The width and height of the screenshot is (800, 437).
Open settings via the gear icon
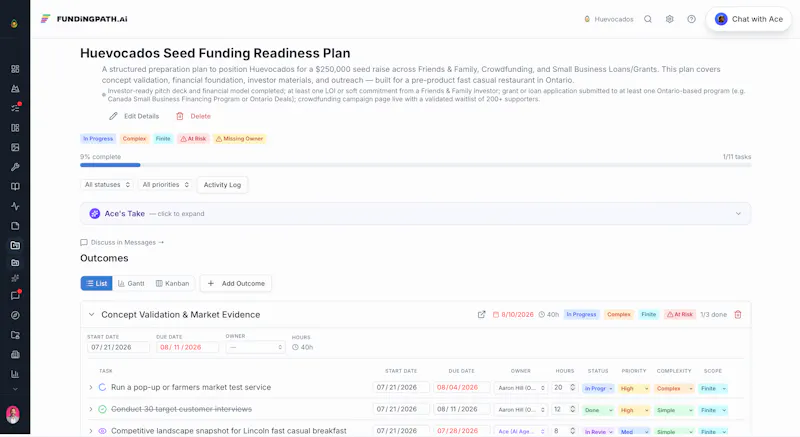click(669, 19)
